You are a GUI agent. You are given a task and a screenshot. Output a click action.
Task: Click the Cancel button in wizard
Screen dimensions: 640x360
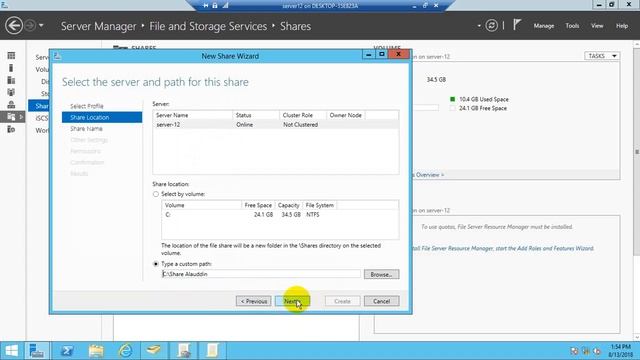click(x=381, y=301)
